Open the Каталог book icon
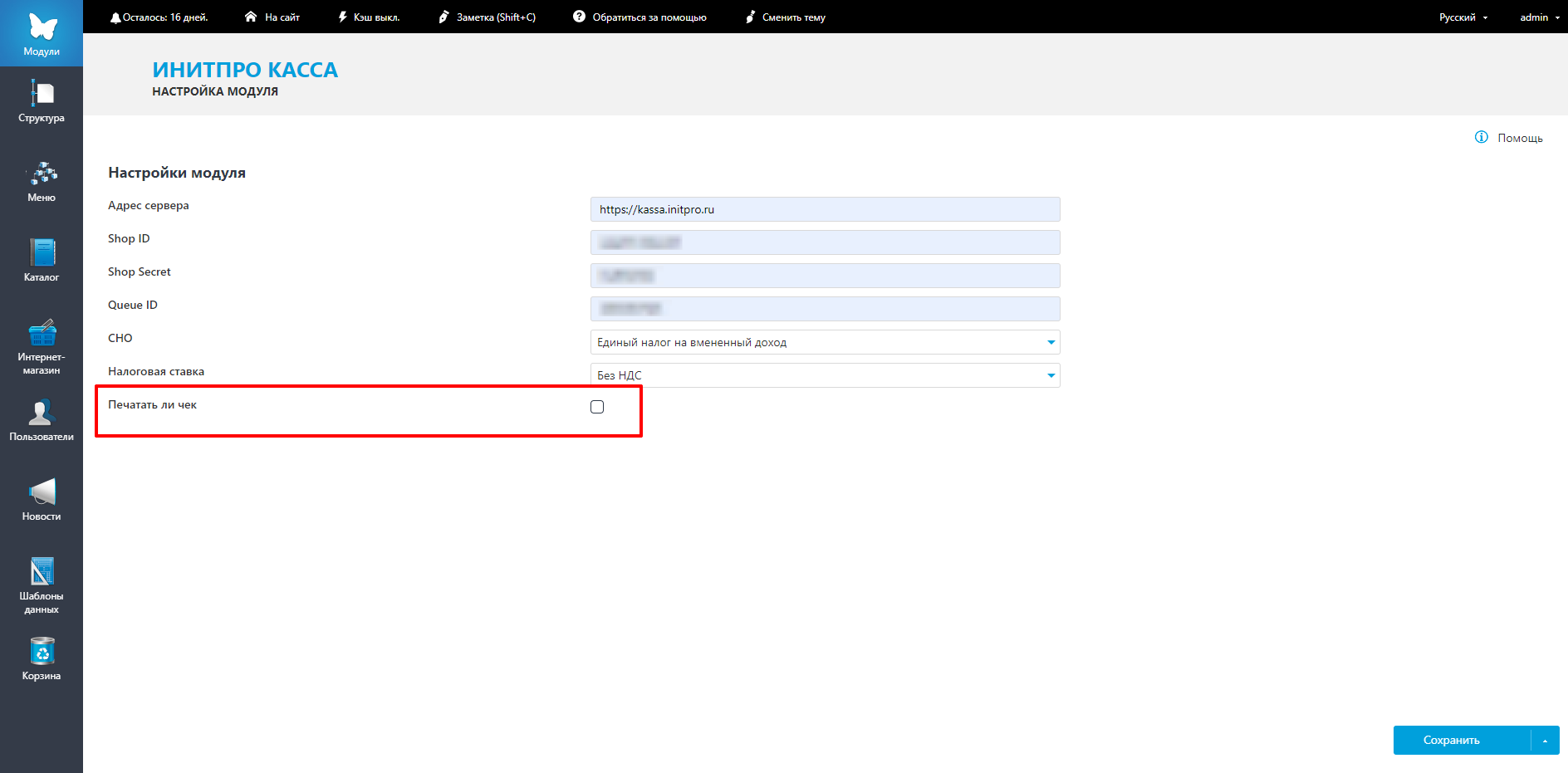Screen dimensions: 1568x773 pyautogui.click(x=42, y=252)
